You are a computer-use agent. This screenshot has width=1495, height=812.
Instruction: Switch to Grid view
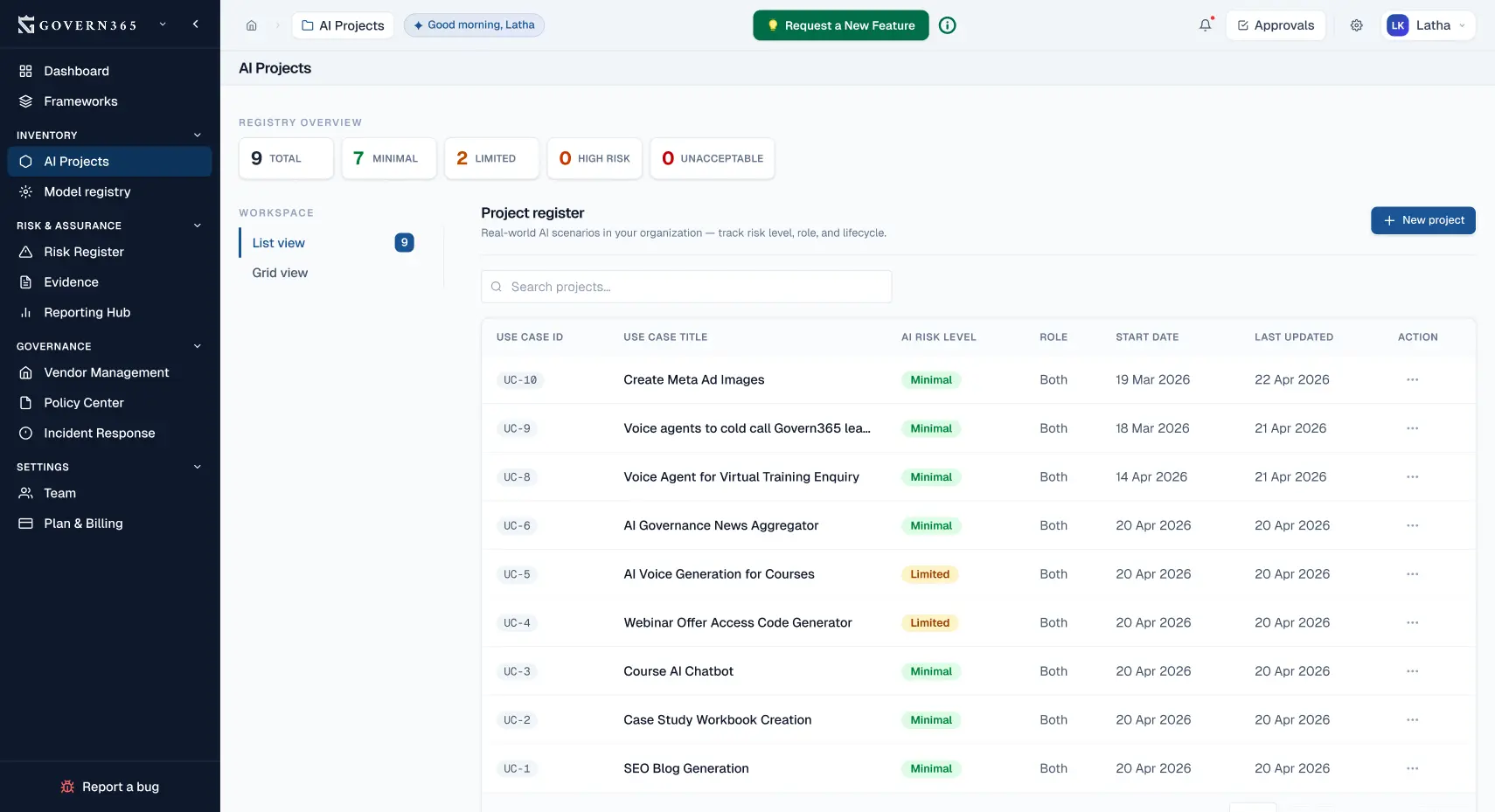click(x=280, y=273)
